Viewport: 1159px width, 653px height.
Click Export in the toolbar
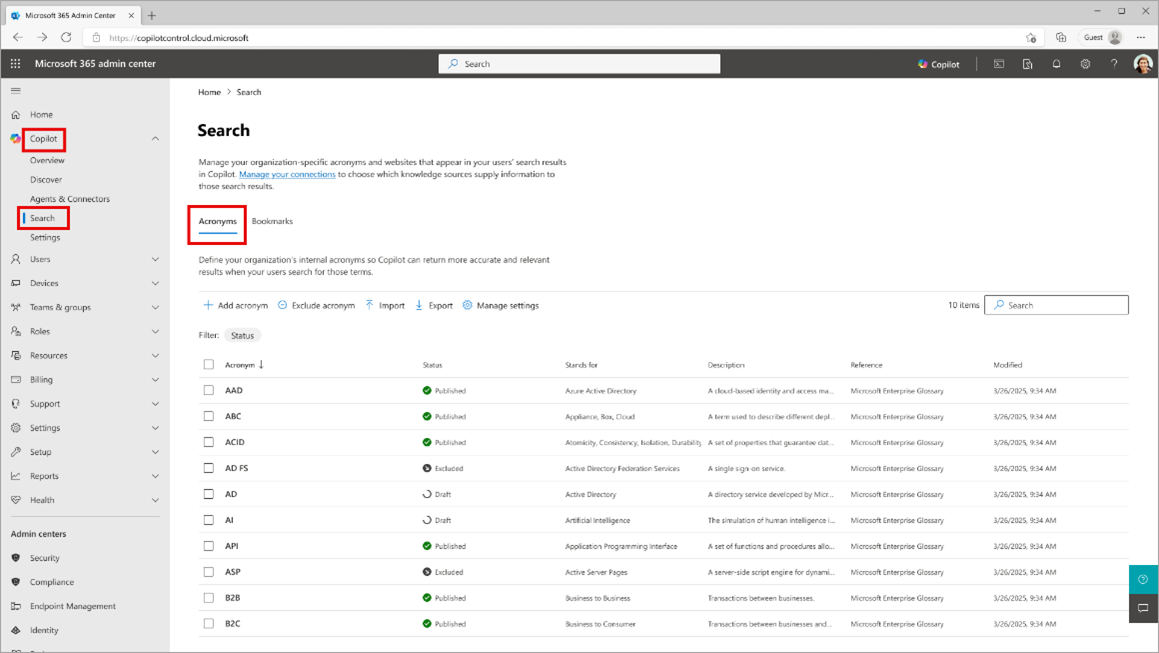point(434,305)
